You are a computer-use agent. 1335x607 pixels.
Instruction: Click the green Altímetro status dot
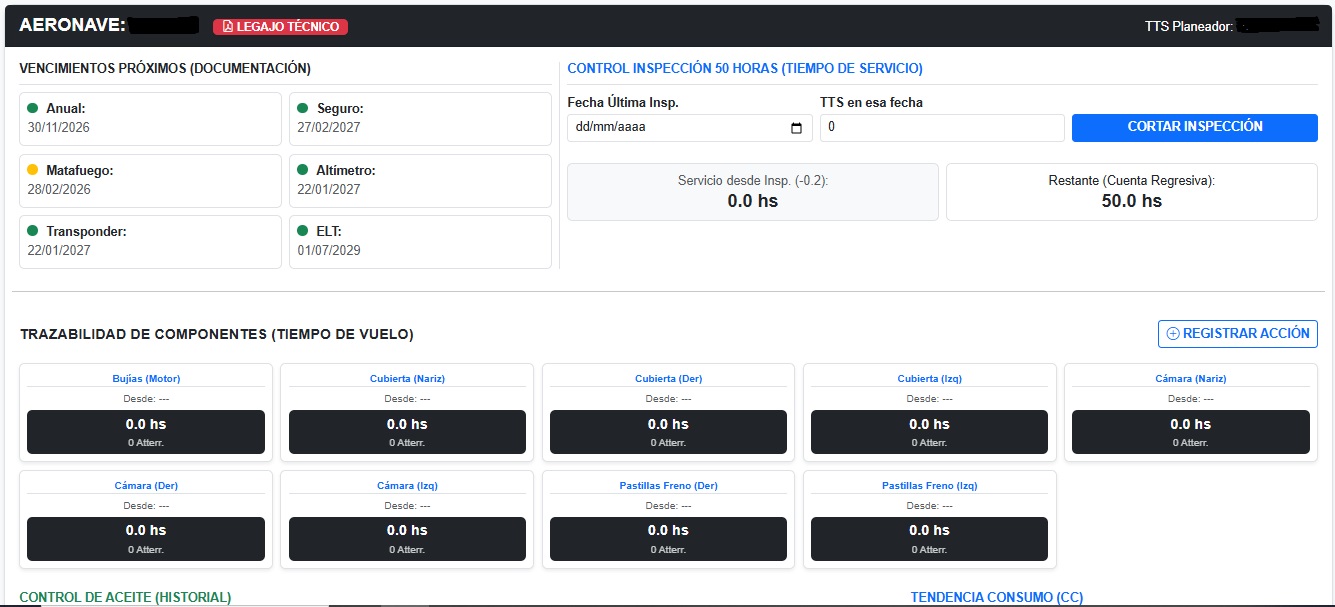(x=303, y=170)
